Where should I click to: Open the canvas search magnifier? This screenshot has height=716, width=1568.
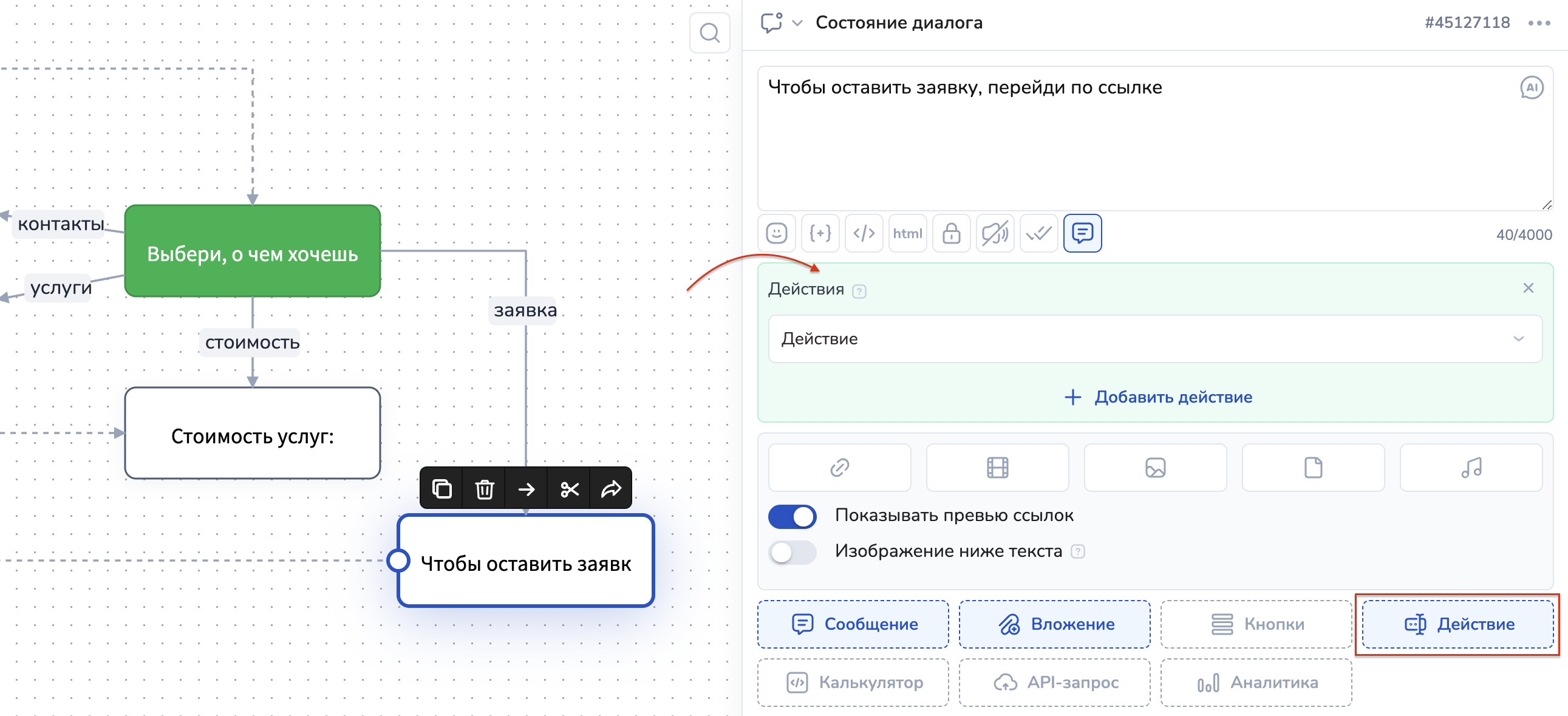click(x=709, y=33)
